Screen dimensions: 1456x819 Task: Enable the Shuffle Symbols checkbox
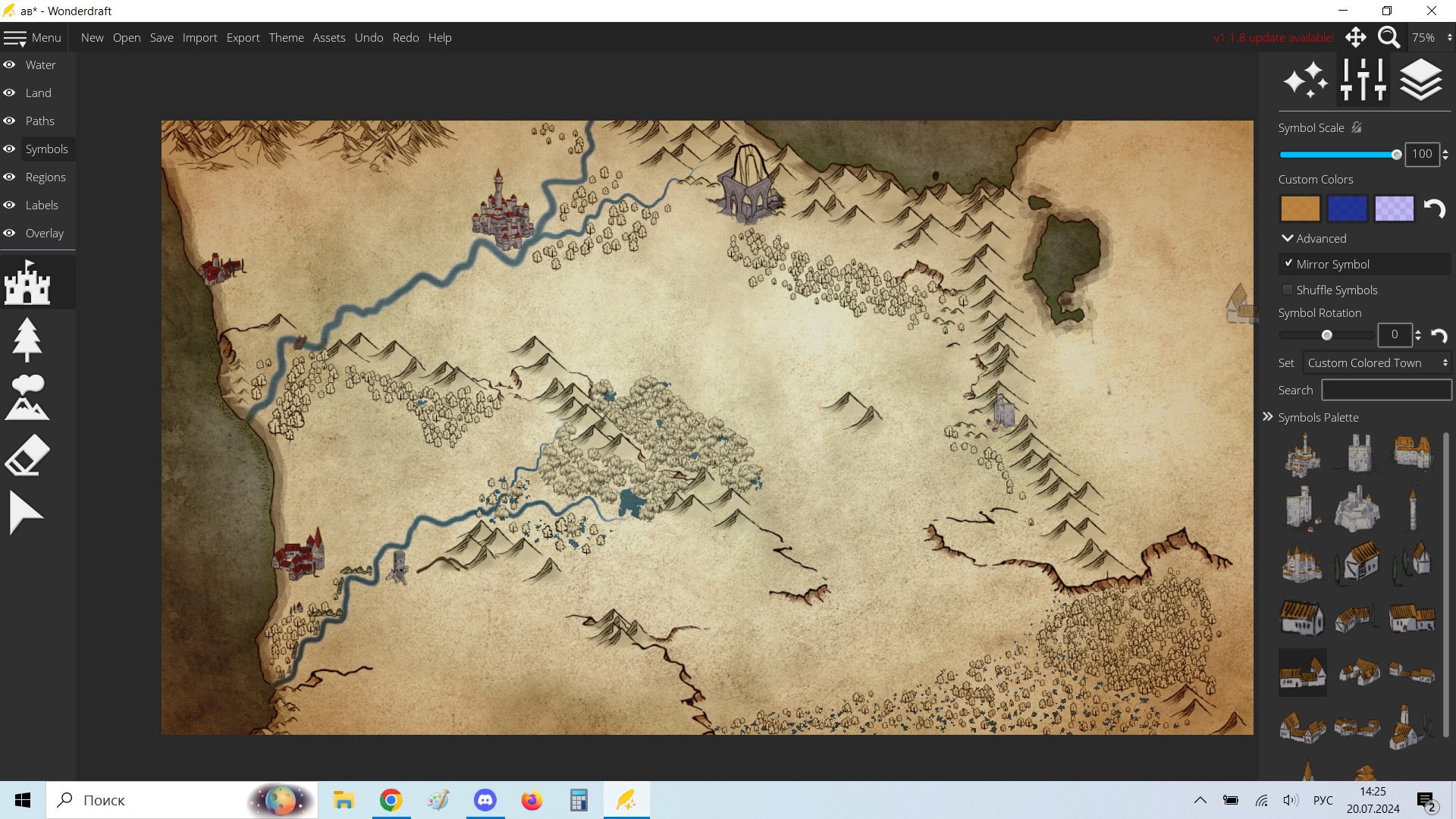(x=1288, y=290)
